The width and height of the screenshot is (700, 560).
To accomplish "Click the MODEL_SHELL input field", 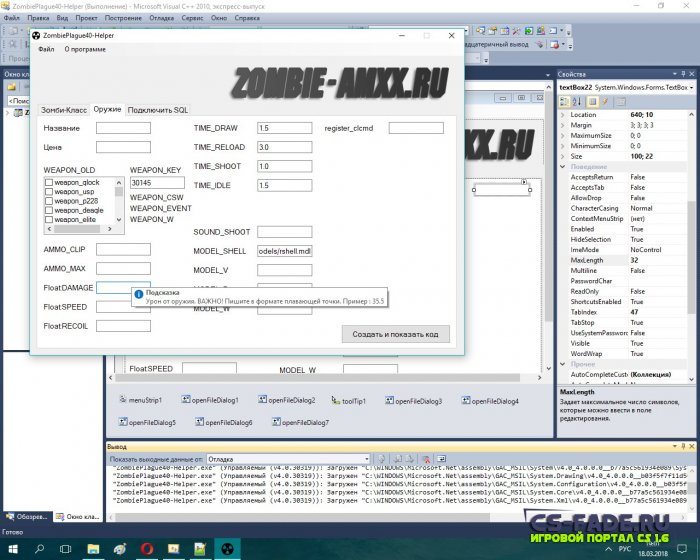I will point(284,251).
